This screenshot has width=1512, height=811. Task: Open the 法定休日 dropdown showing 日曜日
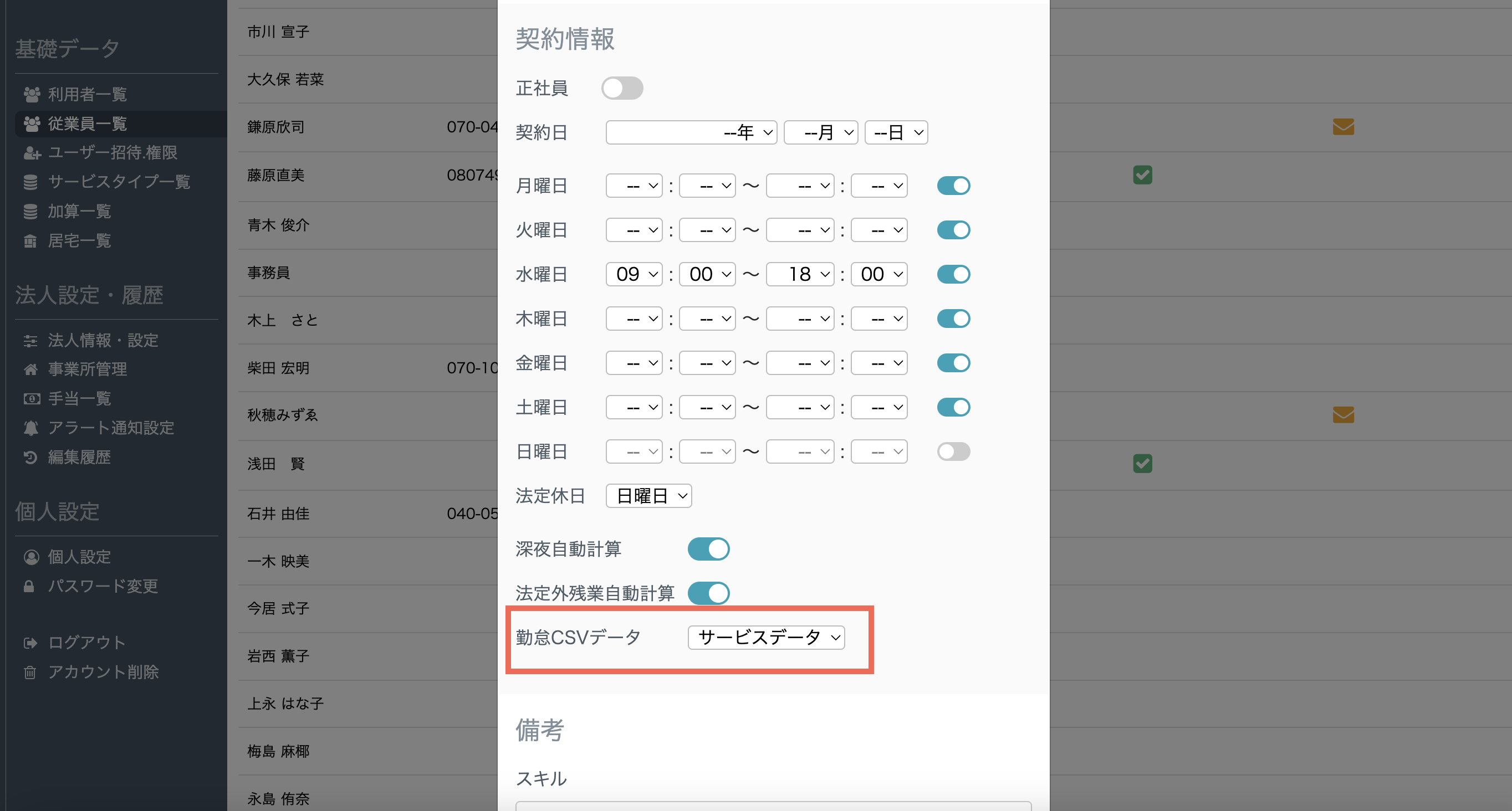click(x=648, y=496)
